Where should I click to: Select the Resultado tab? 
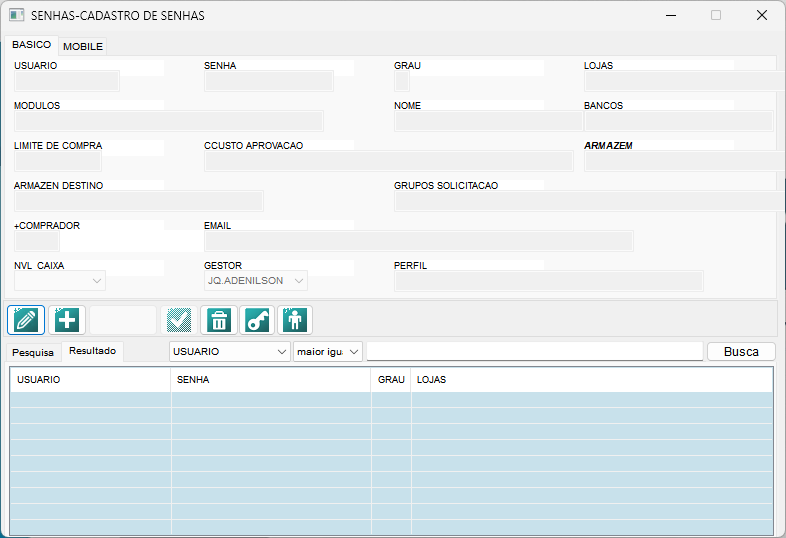coord(92,351)
